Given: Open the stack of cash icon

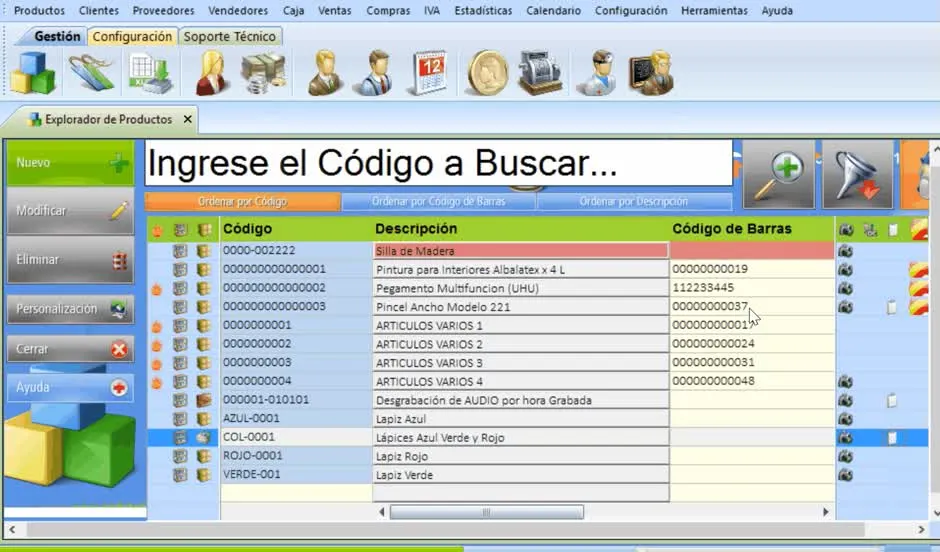Looking at the screenshot, I should [263, 73].
